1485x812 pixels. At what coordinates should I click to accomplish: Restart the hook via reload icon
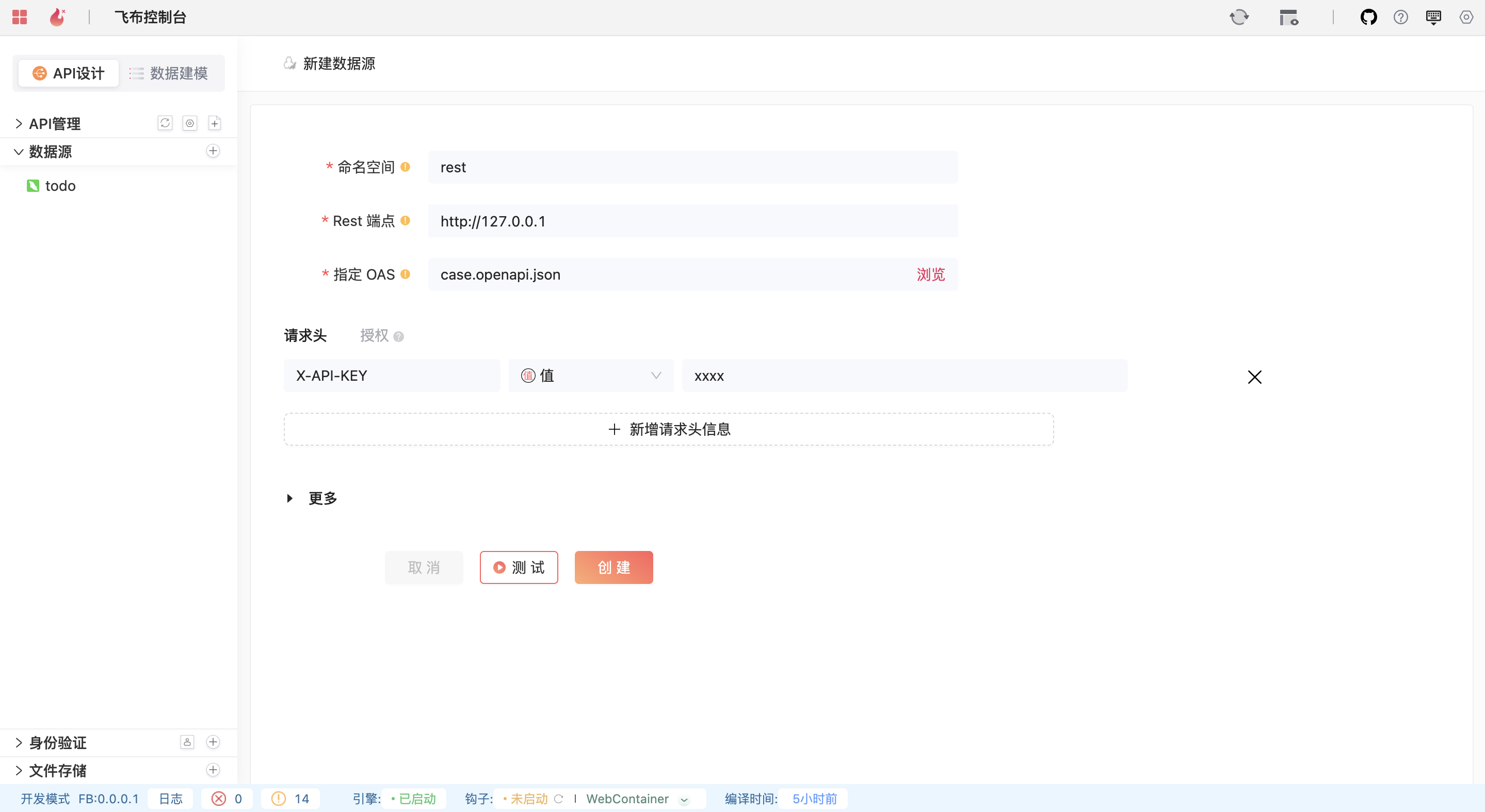pyautogui.click(x=558, y=799)
